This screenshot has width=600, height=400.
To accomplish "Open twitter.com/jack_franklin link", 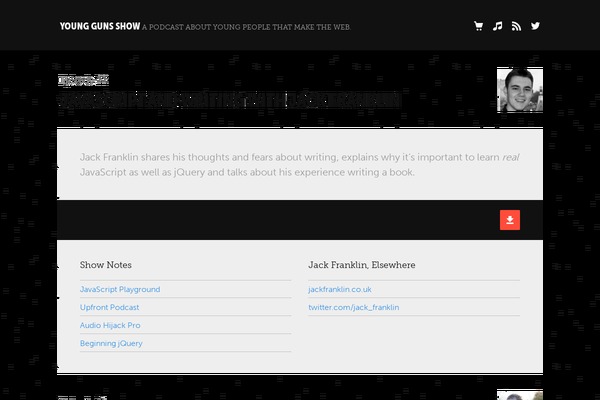I will tap(354, 307).
